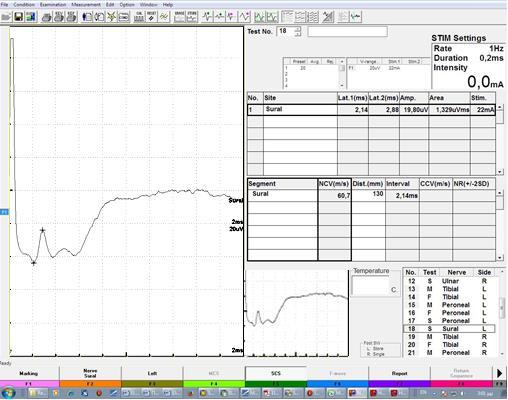Viewport: 508px width, 400px height.
Task: Click the NCV value 60,7 cell
Action: click(x=335, y=196)
